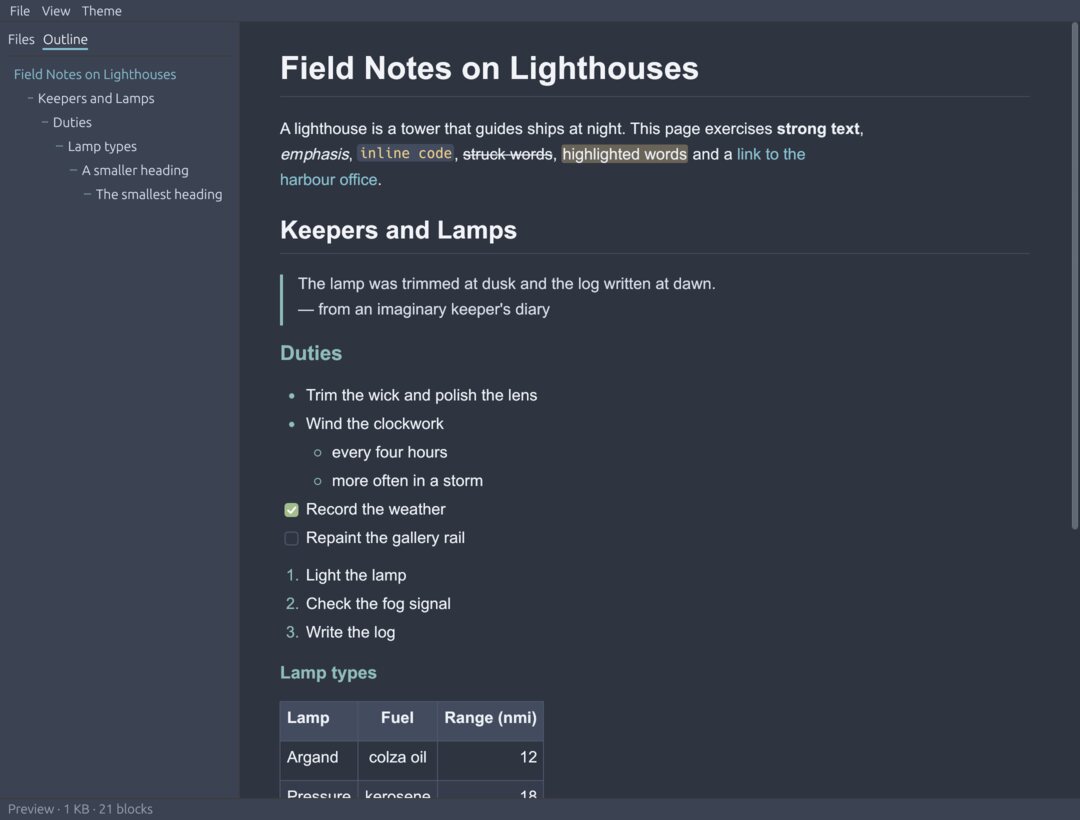Open the Theme menu
This screenshot has height=820, width=1080.
(101, 11)
